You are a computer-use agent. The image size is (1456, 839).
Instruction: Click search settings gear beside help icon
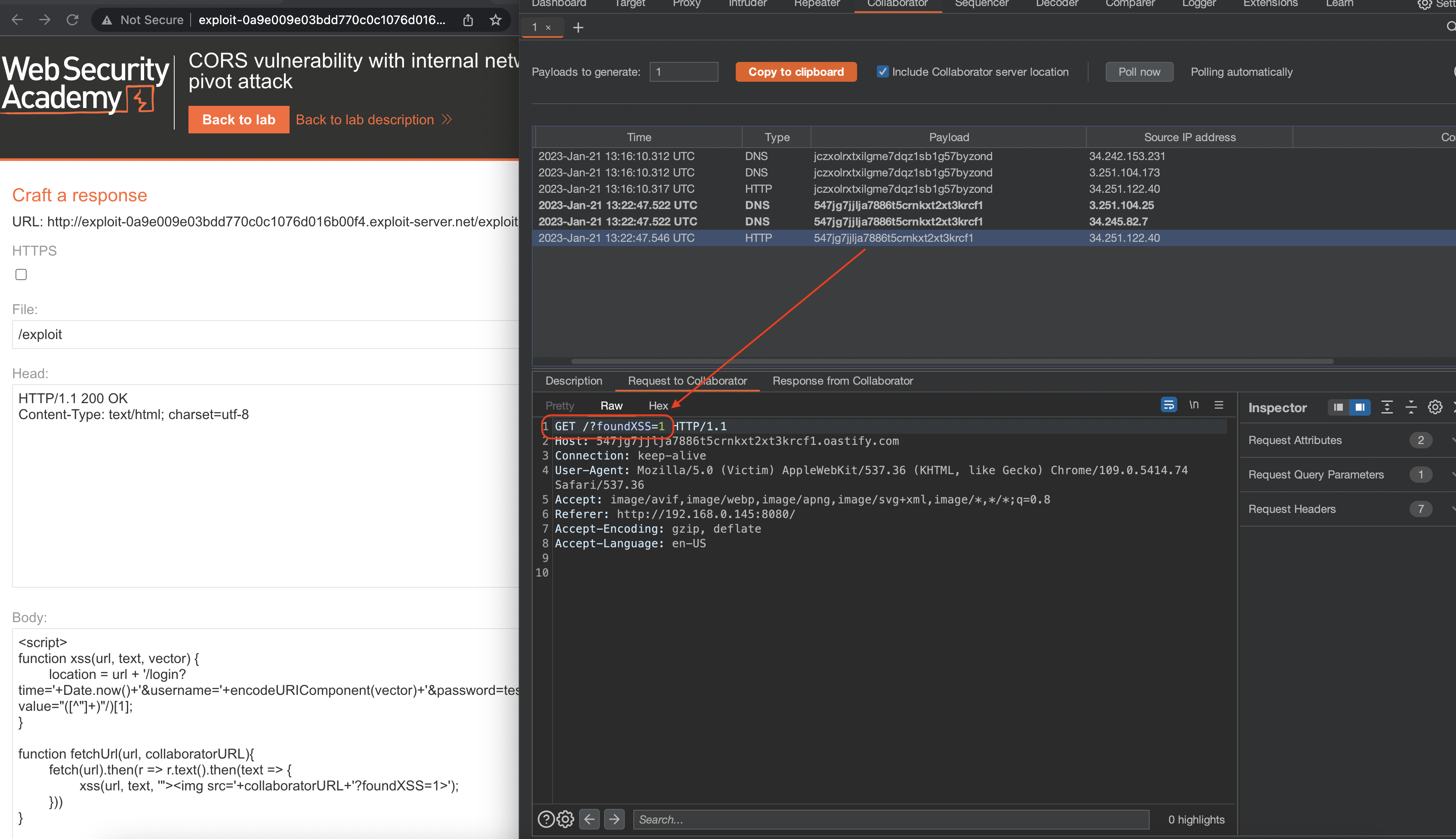pos(566,819)
